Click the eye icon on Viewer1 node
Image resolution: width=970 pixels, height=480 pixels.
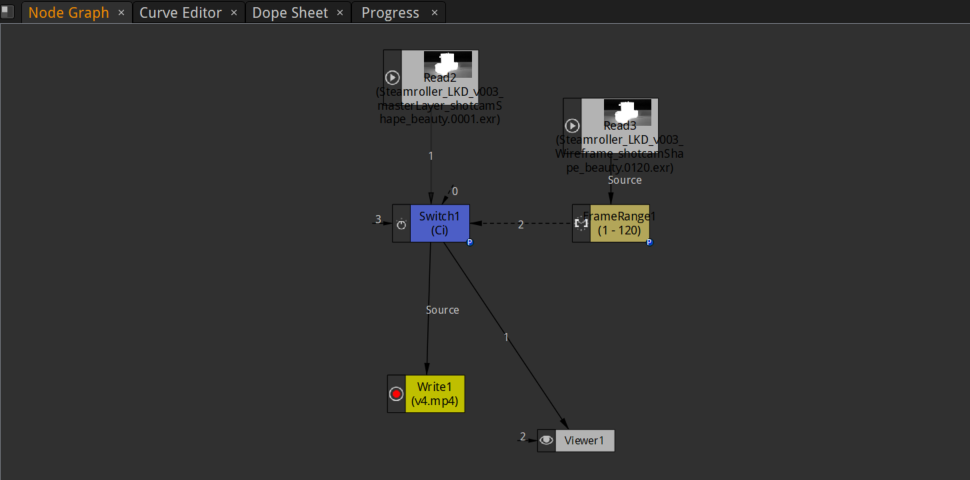pos(546,440)
